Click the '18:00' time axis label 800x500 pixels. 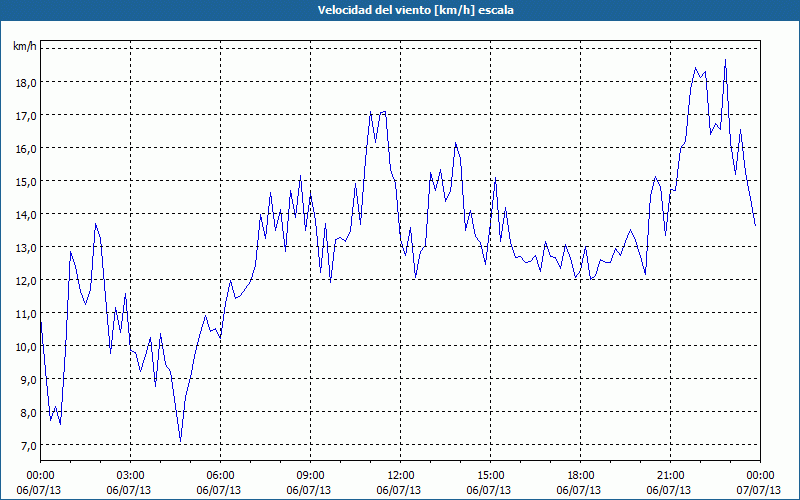(580, 476)
